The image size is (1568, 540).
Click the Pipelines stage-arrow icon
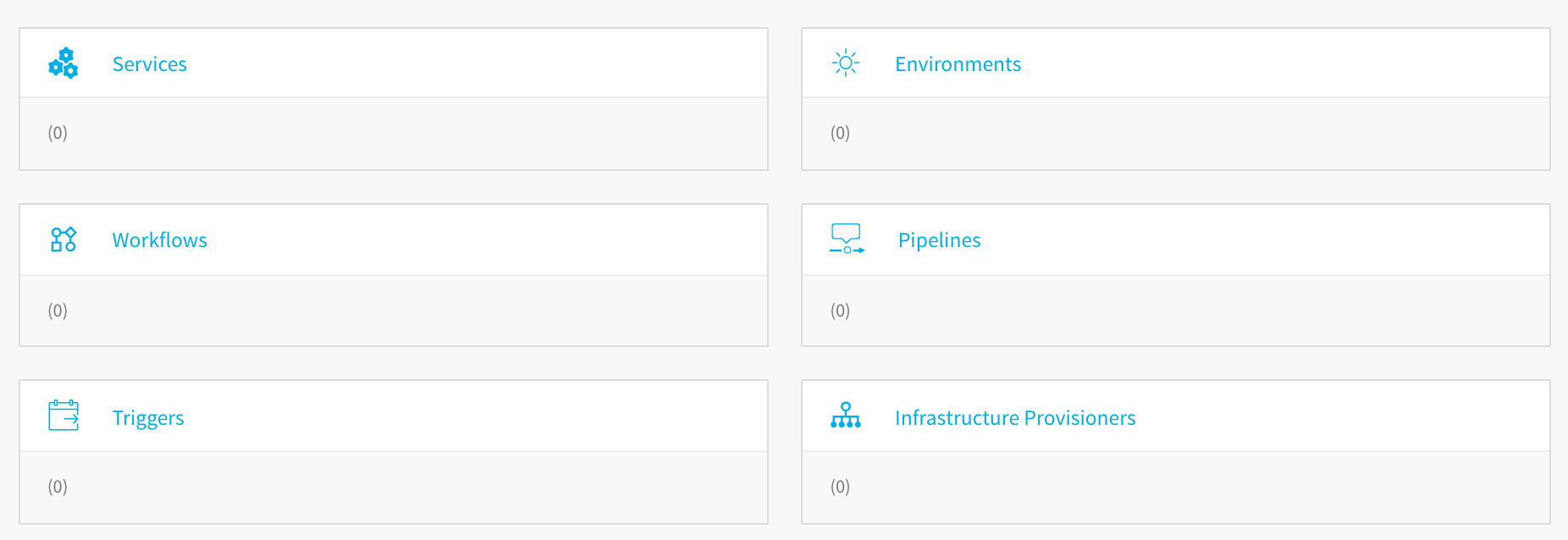click(847, 240)
